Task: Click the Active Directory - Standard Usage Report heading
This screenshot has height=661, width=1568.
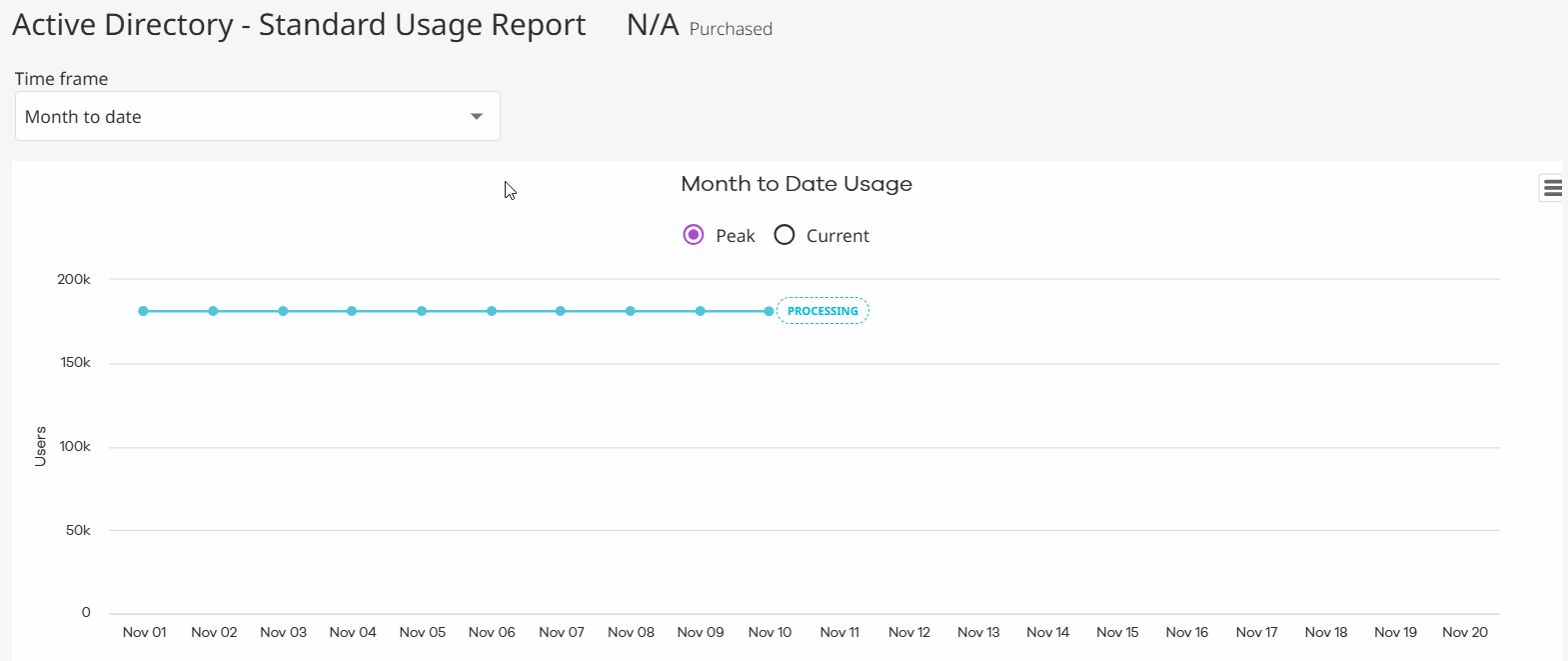Action: point(299,25)
